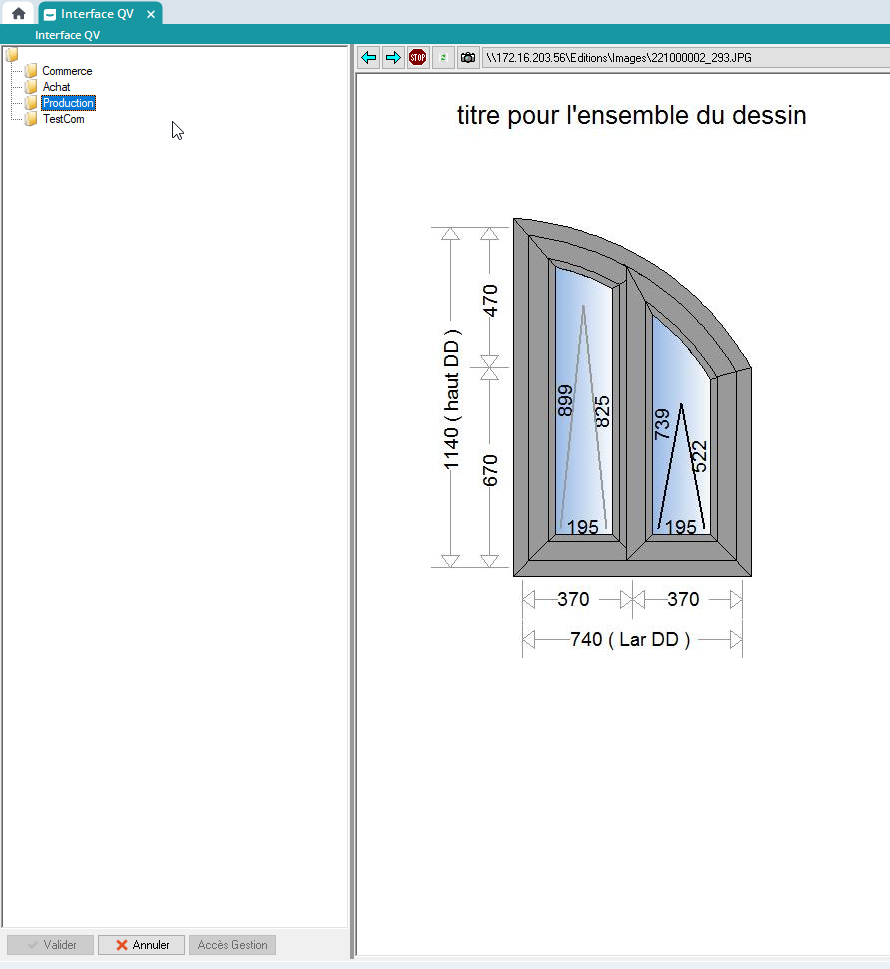Click the back arrow navigation icon

(x=369, y=58)
